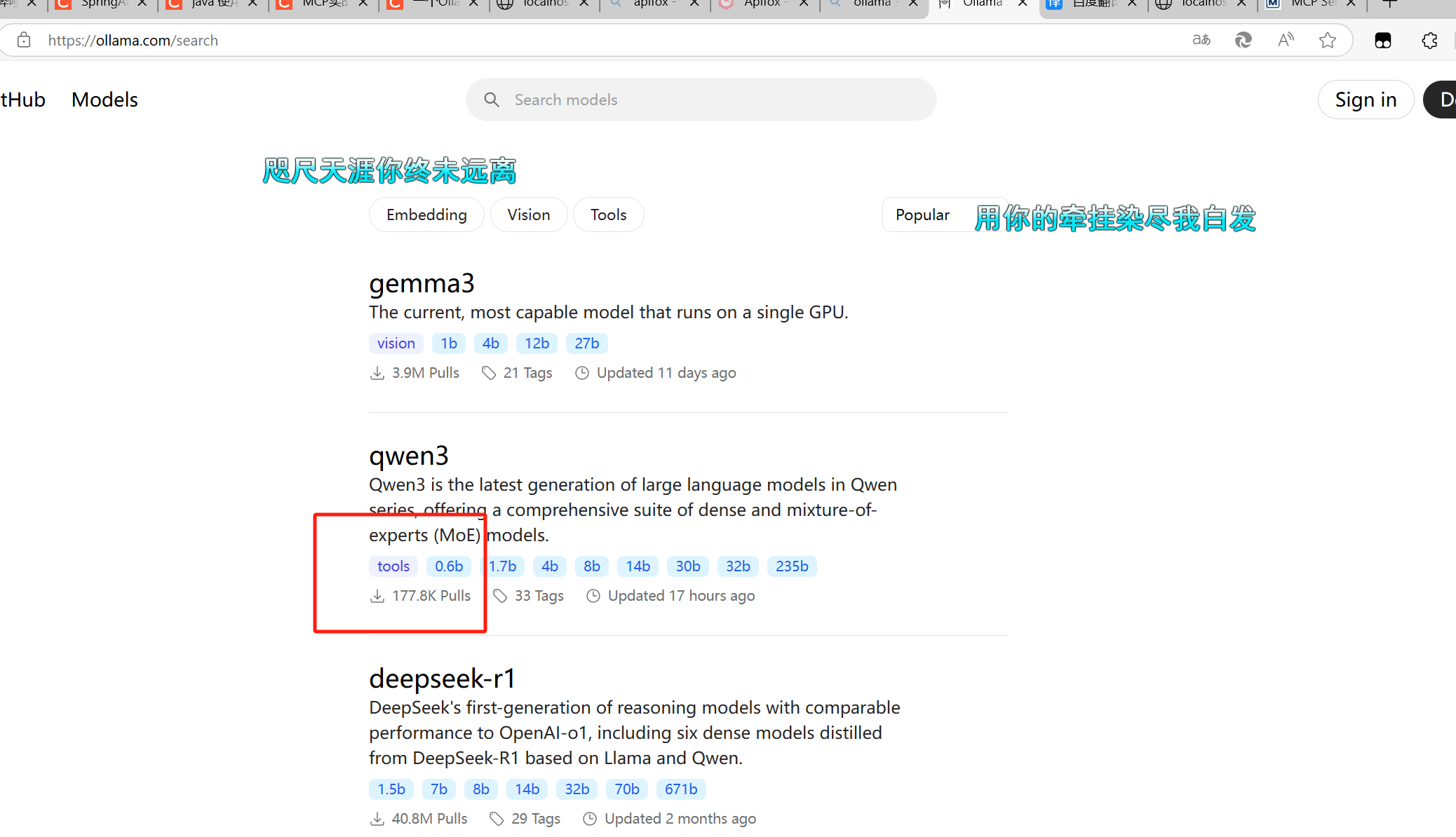The height and width of the screenshot is (837, 1456).
Task: Click the search magnifier icon in search box
Action: pos(492,100)
